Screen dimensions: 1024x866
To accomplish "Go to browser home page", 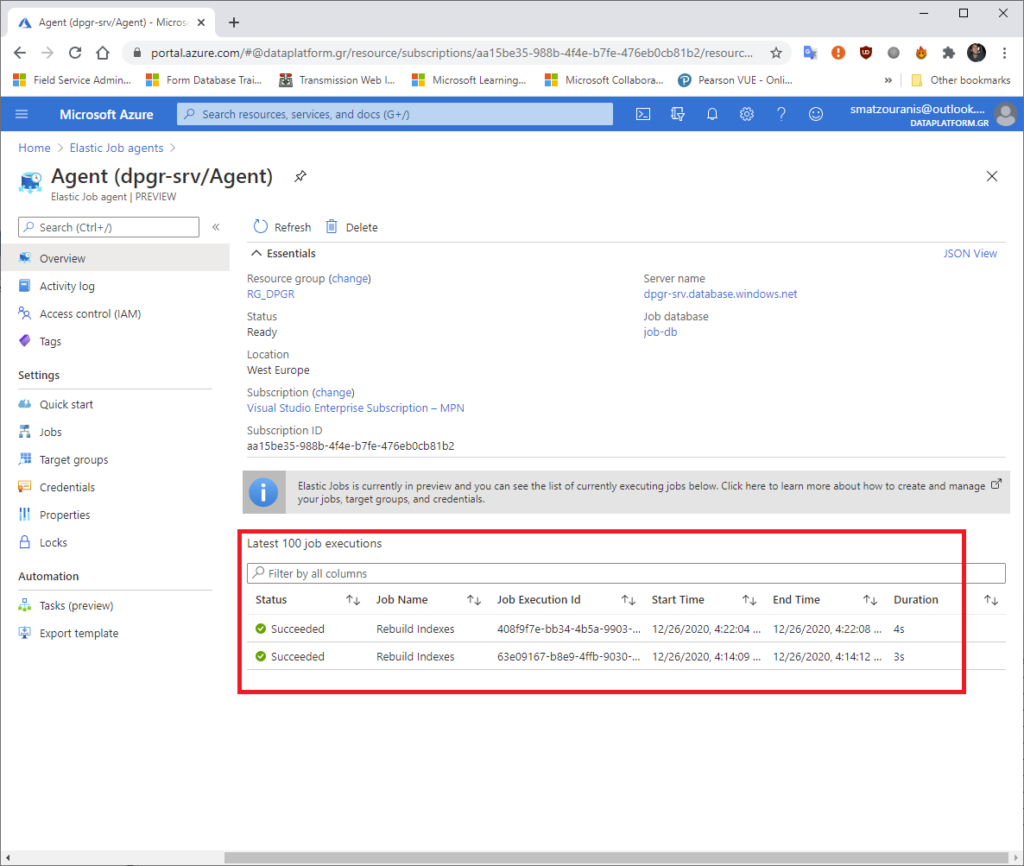I will [x=103, y=52].
